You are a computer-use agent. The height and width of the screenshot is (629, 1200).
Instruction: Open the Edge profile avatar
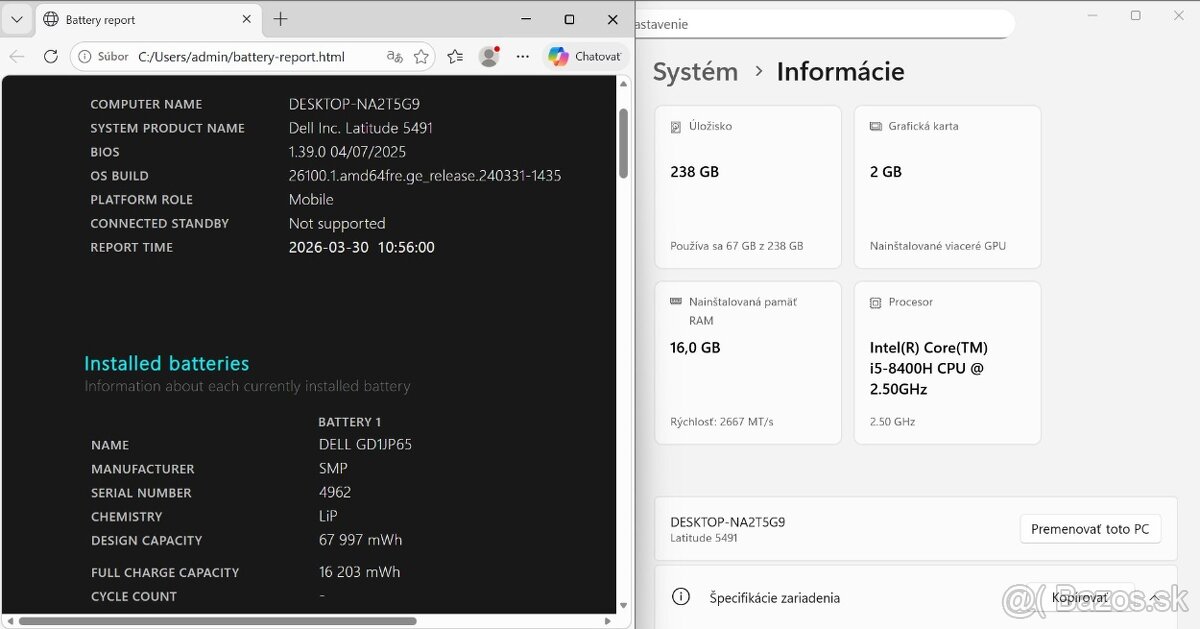489,57
